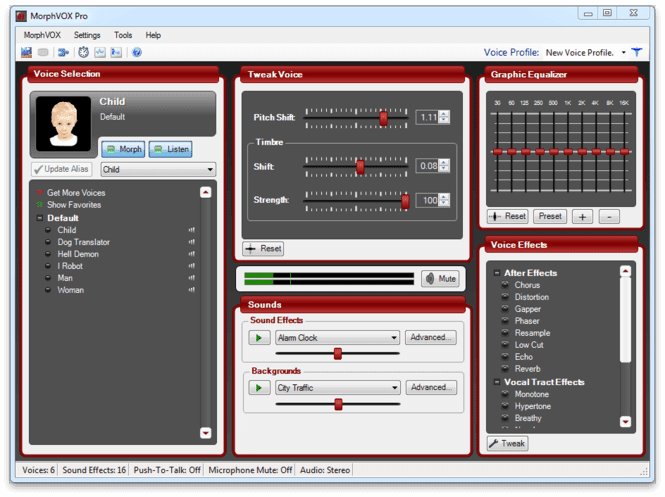Click the blue funnel icon beside Voice Profile
This screenshot has height=497, width=665.
click(x=637, y=52)
